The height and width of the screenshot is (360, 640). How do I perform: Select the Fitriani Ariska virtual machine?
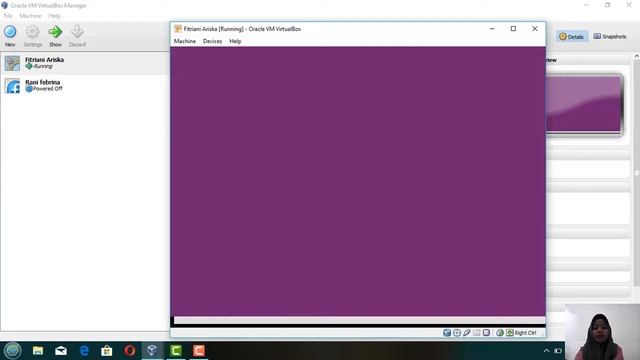tap(85, 63)
